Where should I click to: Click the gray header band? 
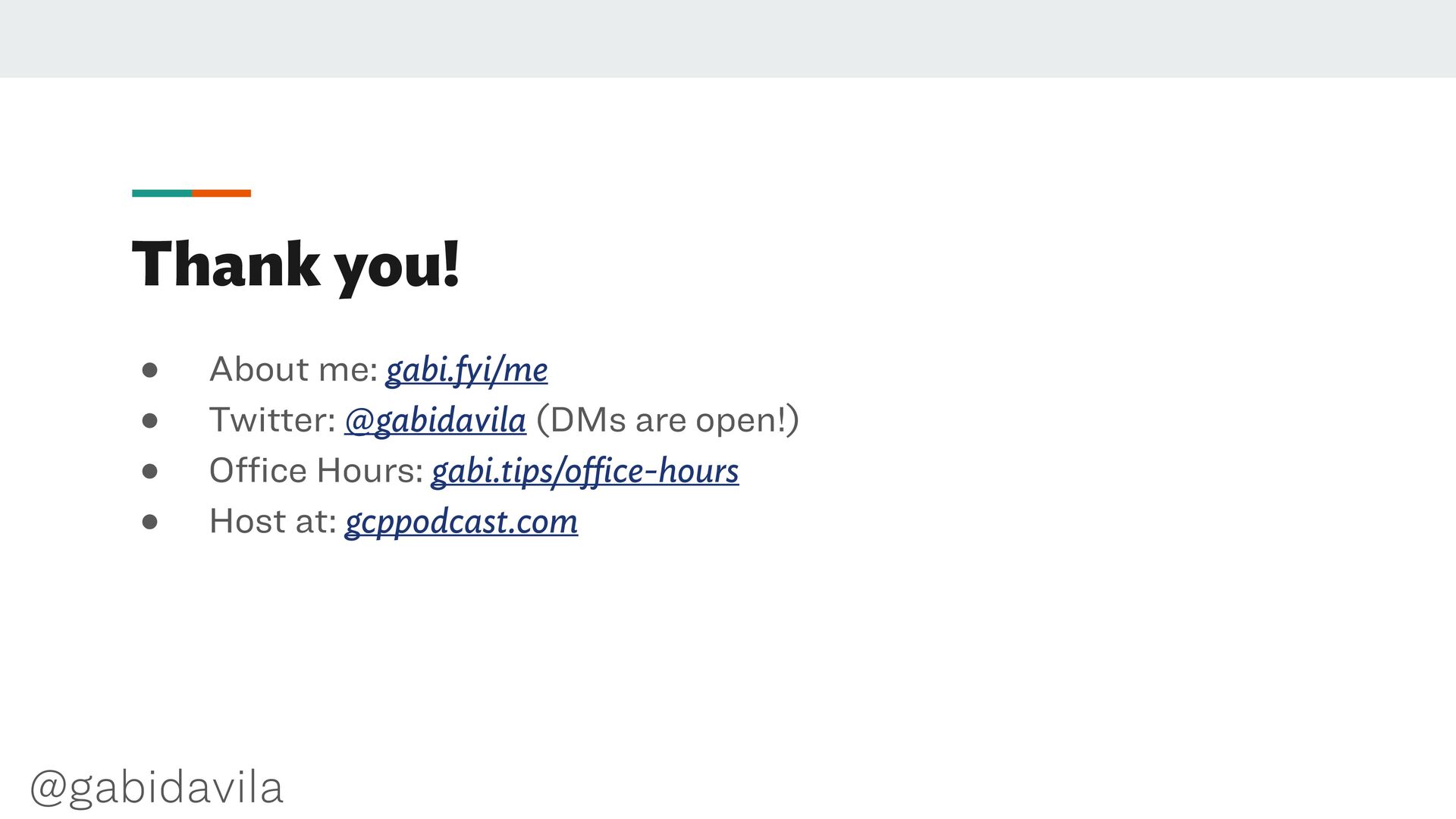728,39
